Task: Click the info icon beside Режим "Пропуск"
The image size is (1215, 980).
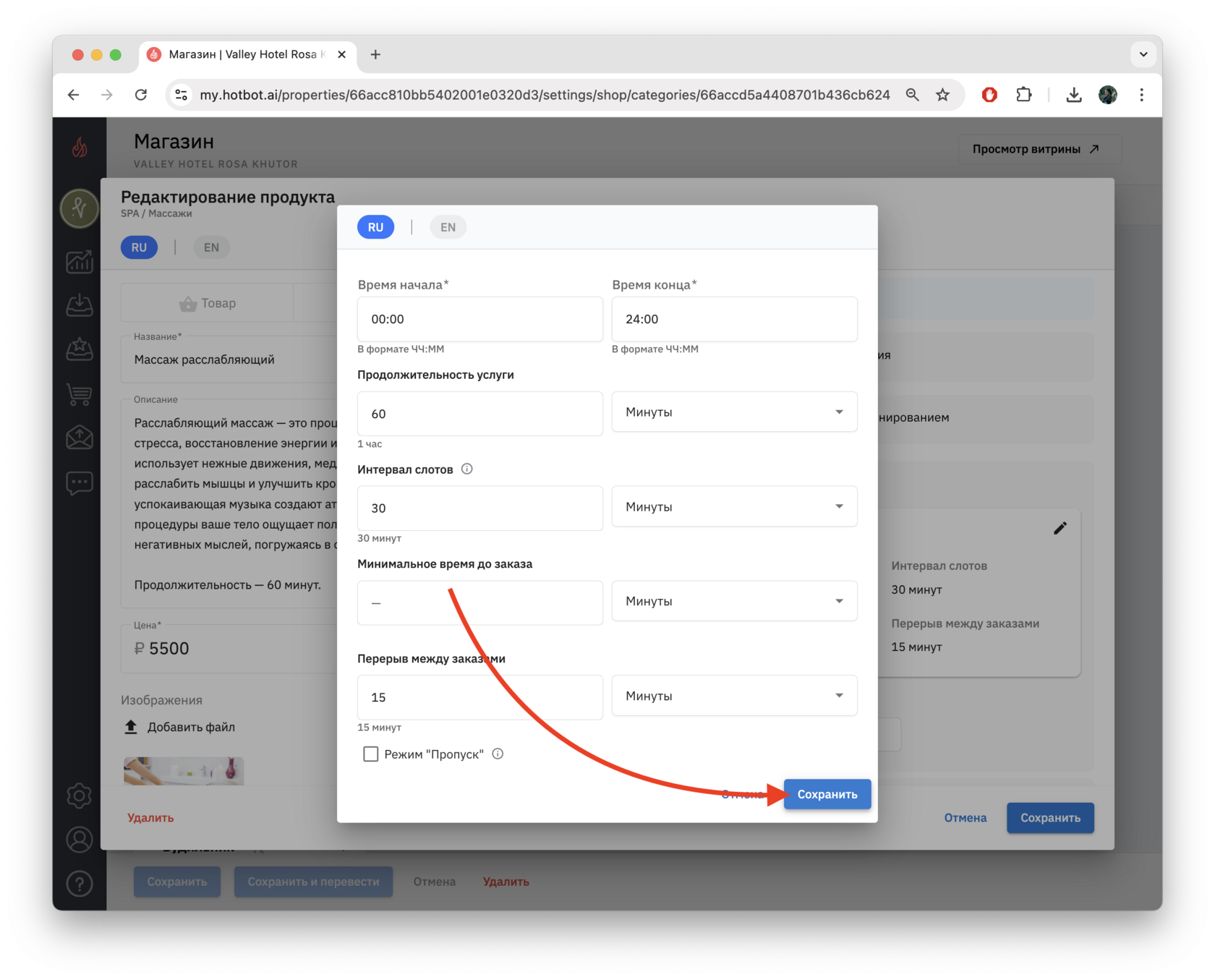Action: click(x=498, y=754)
